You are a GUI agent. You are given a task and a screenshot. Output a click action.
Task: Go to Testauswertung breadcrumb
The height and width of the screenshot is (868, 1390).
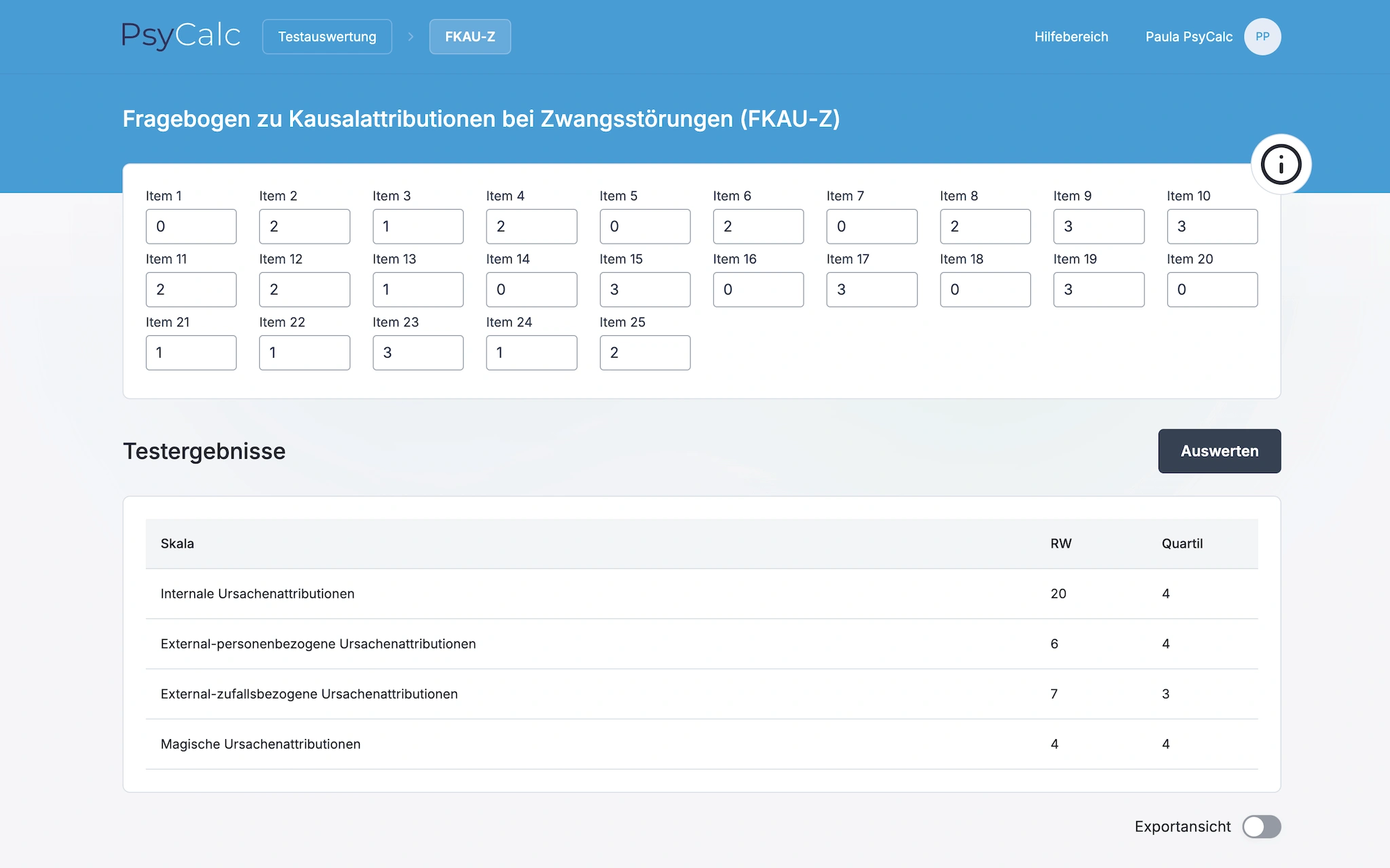[327, 37]
